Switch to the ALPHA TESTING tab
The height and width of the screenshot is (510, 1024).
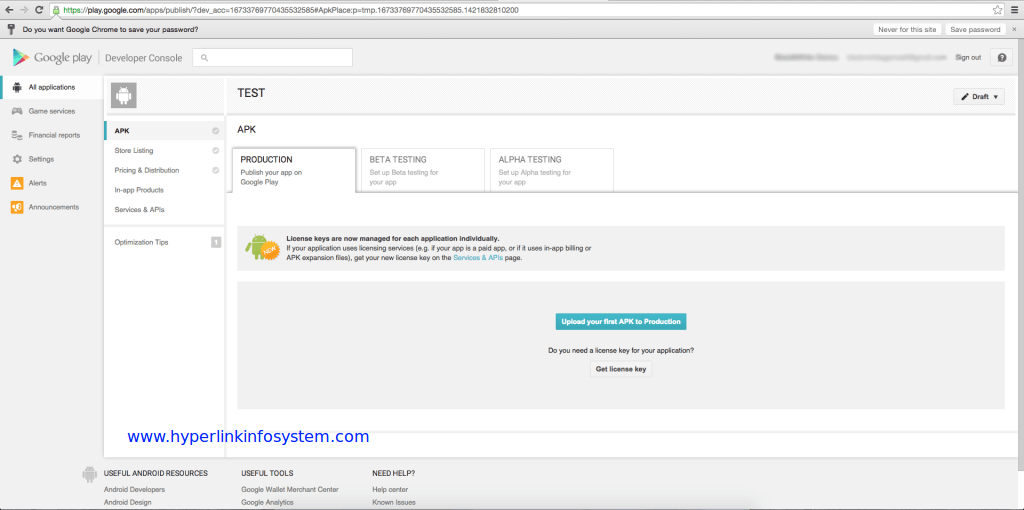[552, 170]
